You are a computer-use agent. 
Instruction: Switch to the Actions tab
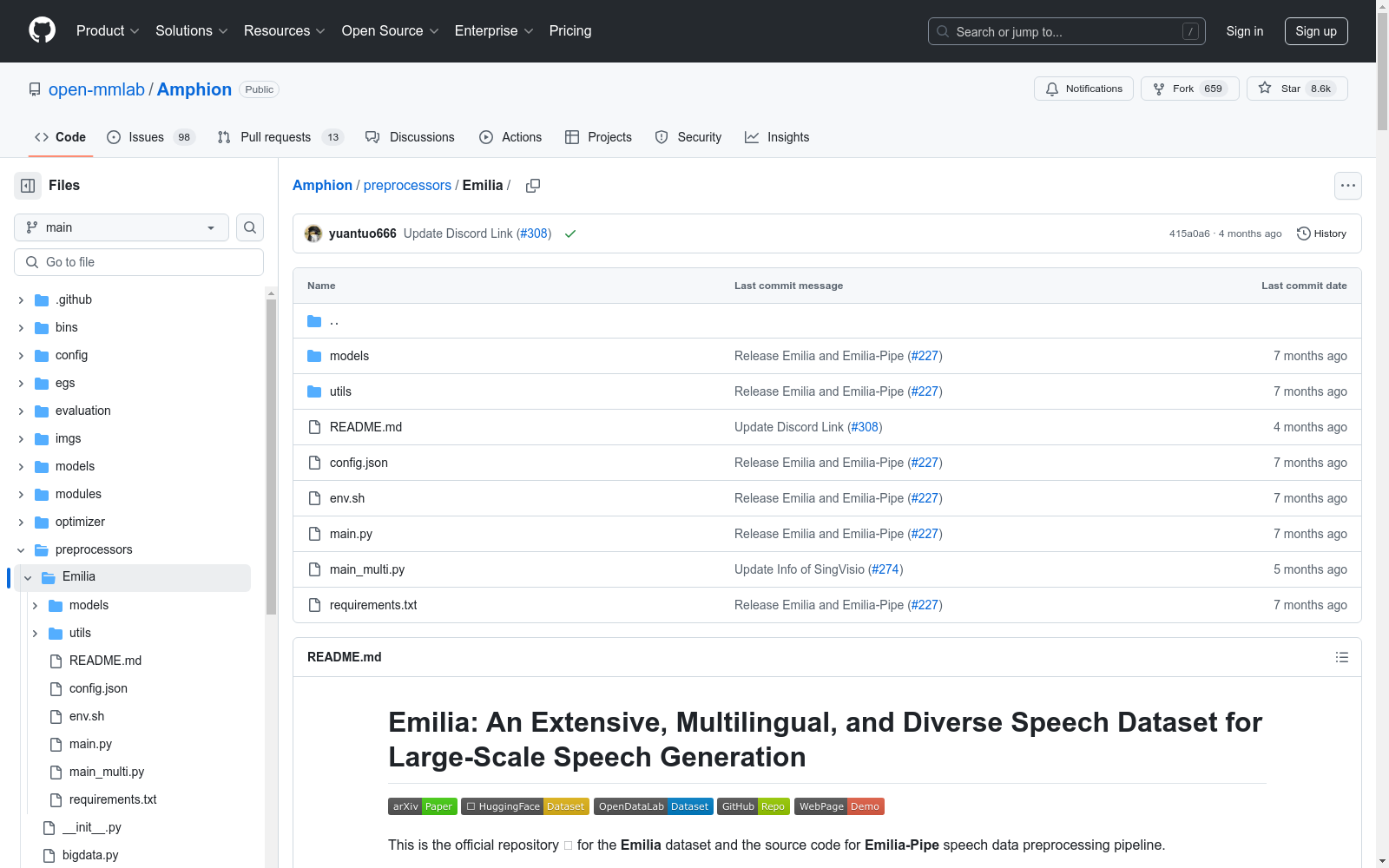click(510, 137)
